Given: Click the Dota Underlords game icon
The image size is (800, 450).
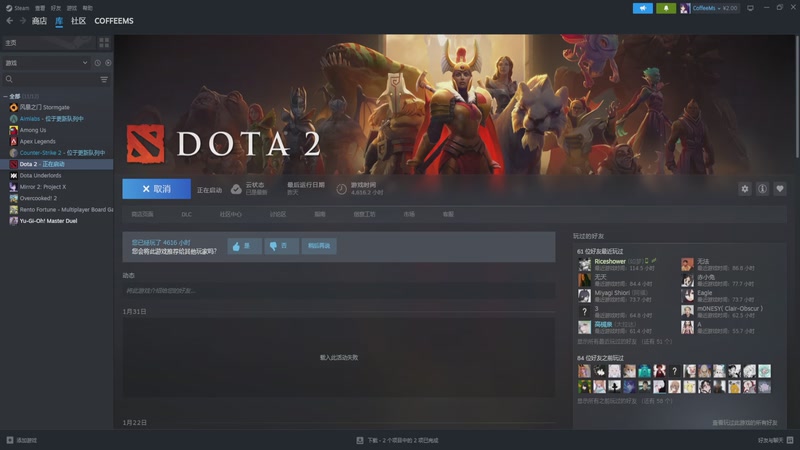Looking at the screenshot, I should (x=14, y=176).
